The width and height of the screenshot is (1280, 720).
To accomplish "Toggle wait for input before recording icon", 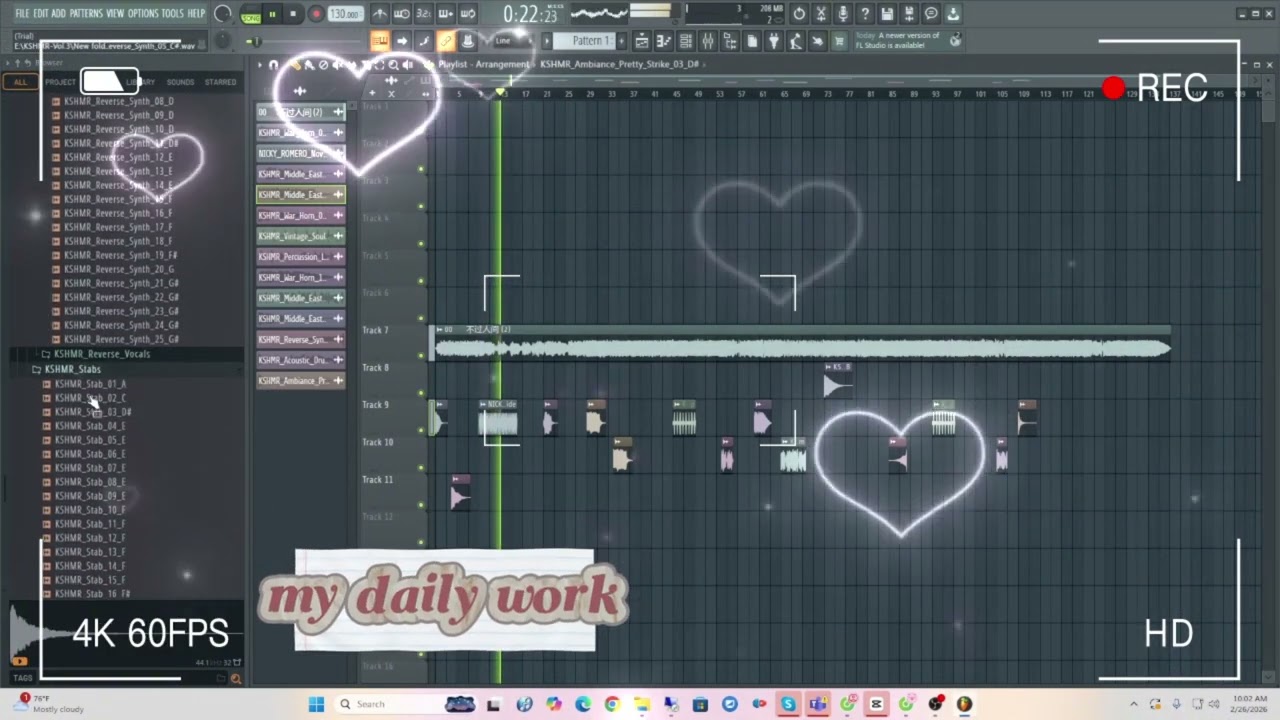I will (401, 14).
